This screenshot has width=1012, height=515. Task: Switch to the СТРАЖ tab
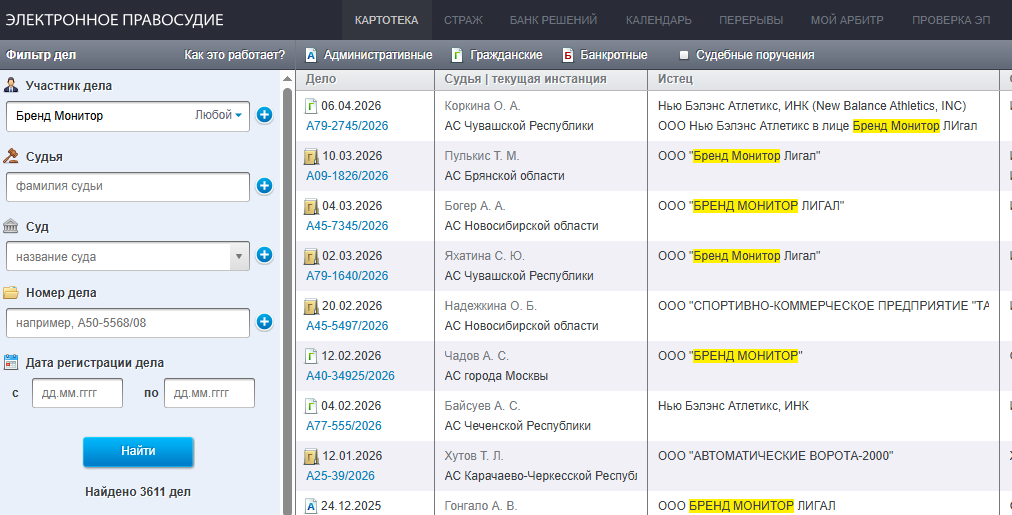click(463, 20)
